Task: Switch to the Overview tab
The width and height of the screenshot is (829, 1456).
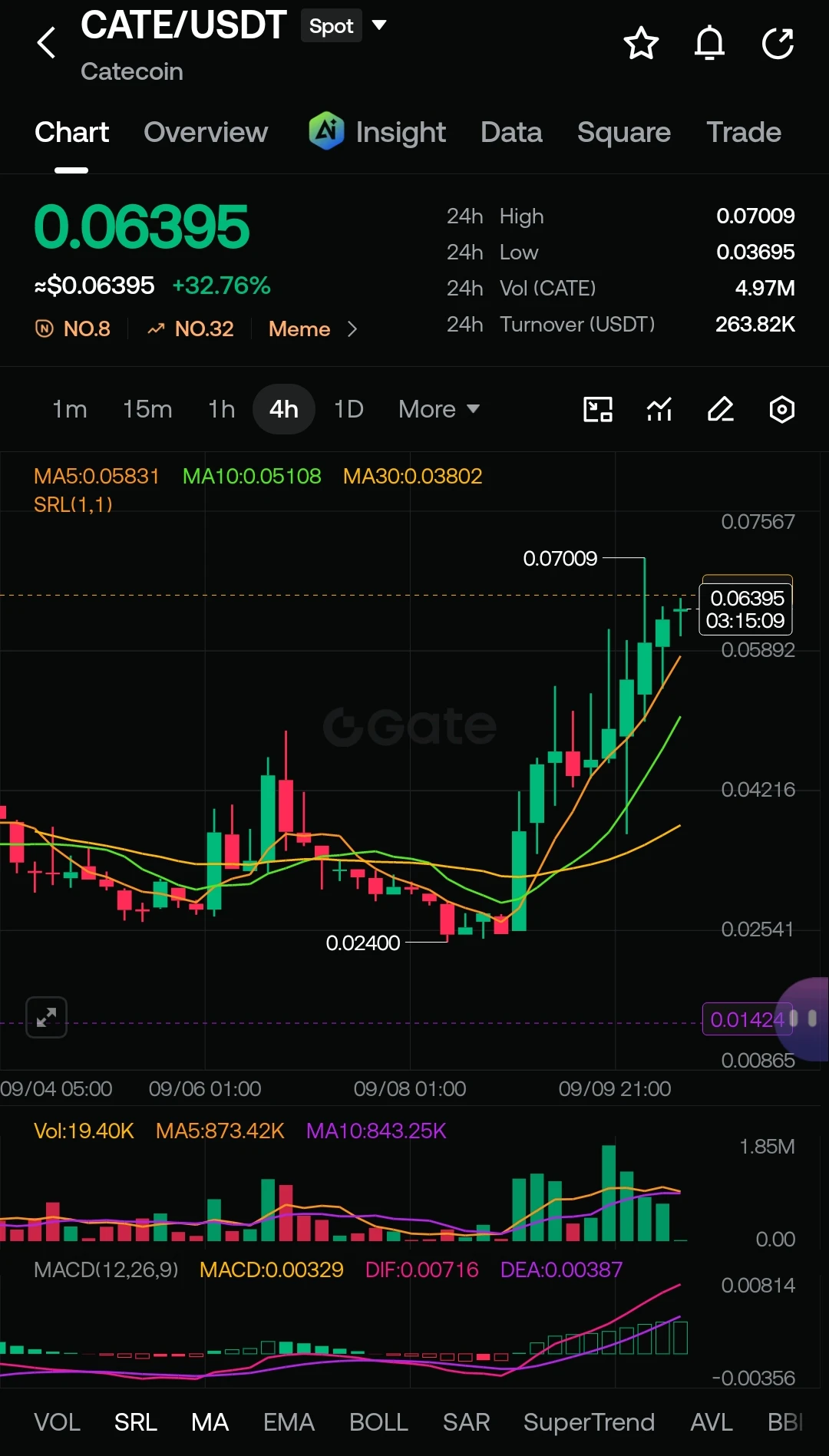Action: (x=206, y=132)
